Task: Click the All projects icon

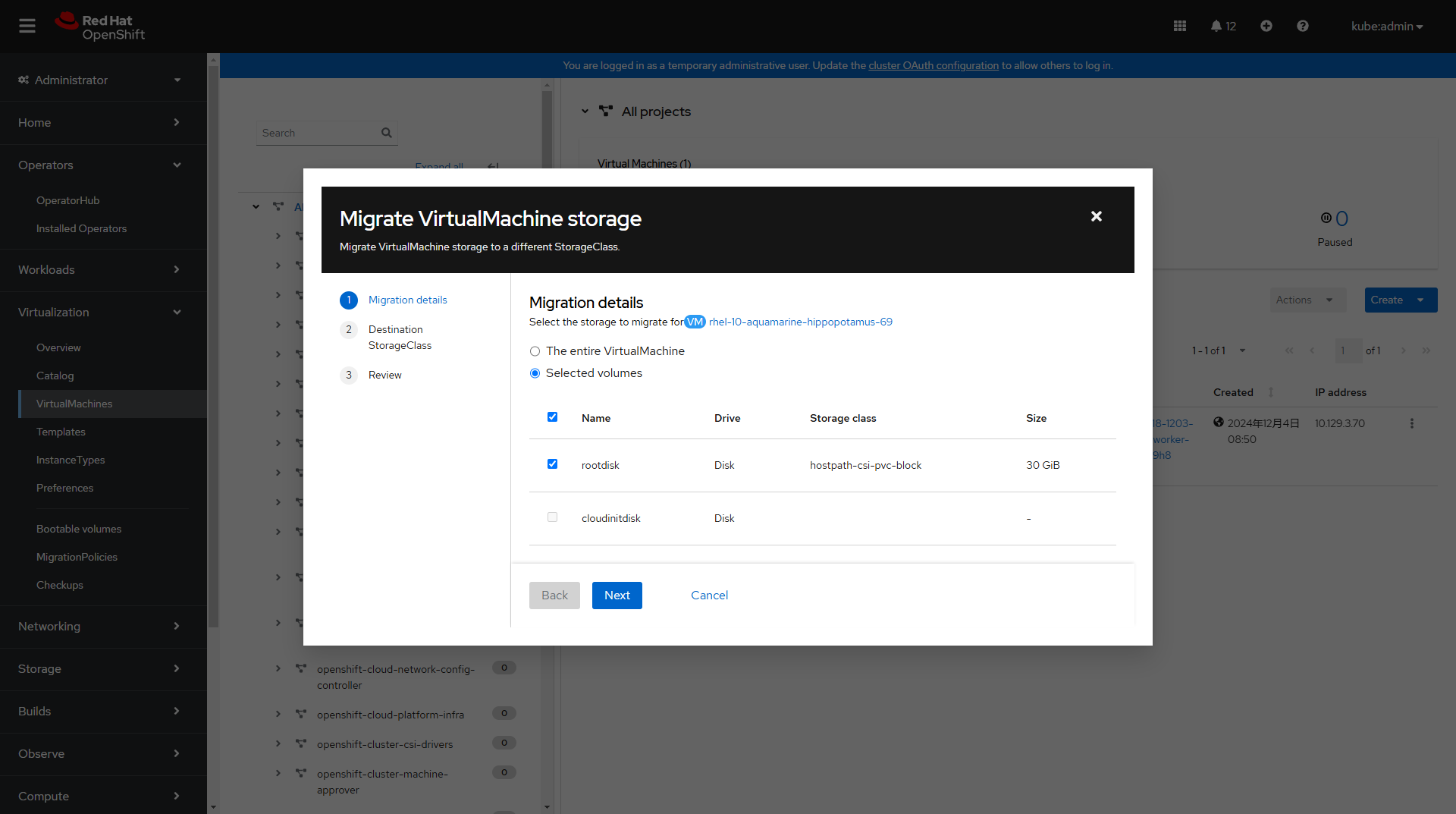Action: [606, 111]
